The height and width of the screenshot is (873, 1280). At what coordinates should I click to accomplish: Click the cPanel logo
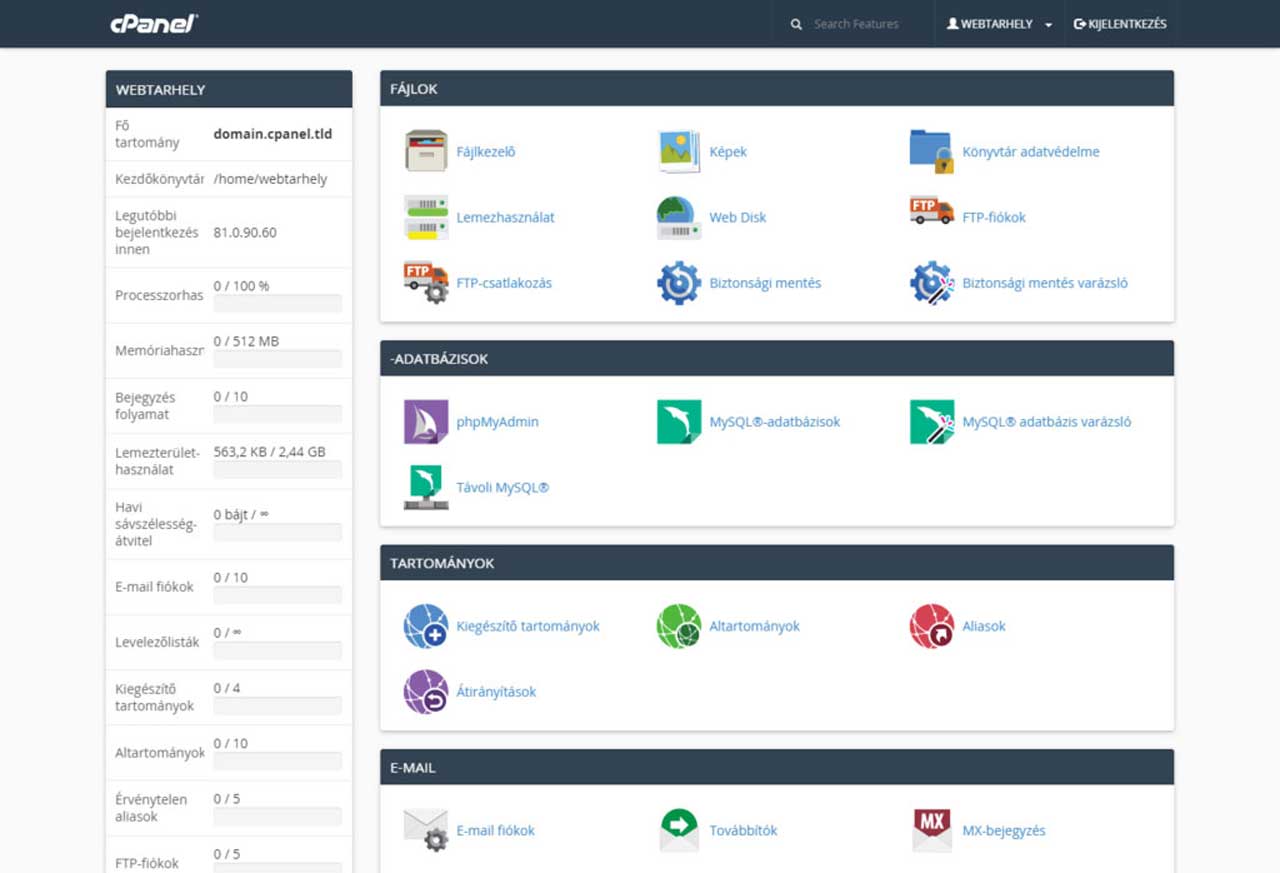coord(153,24)
